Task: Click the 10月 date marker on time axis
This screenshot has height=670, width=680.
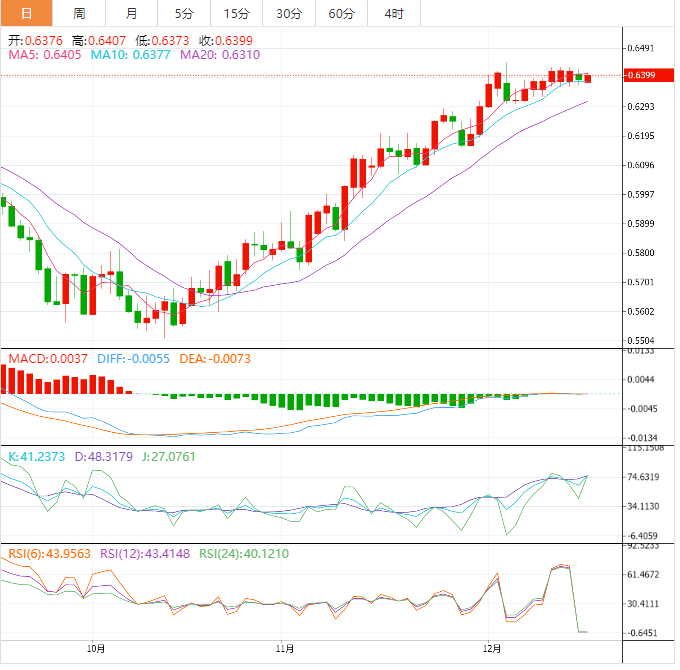Action: tap(96, 648)
